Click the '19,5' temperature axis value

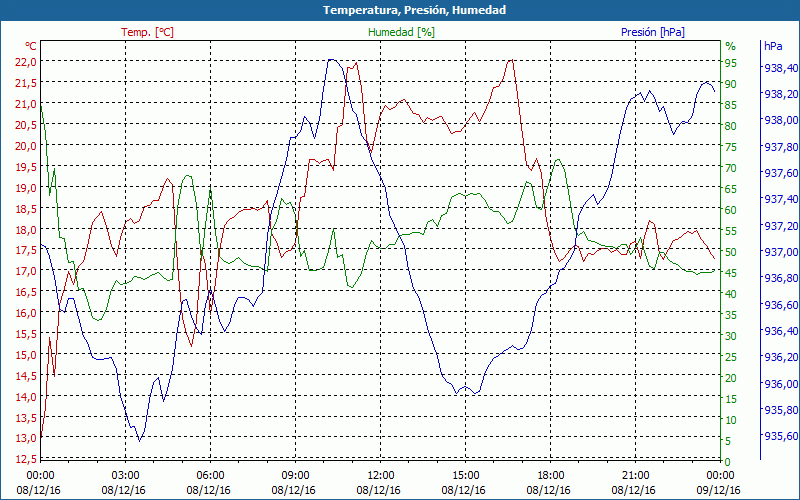pos(26,166)
